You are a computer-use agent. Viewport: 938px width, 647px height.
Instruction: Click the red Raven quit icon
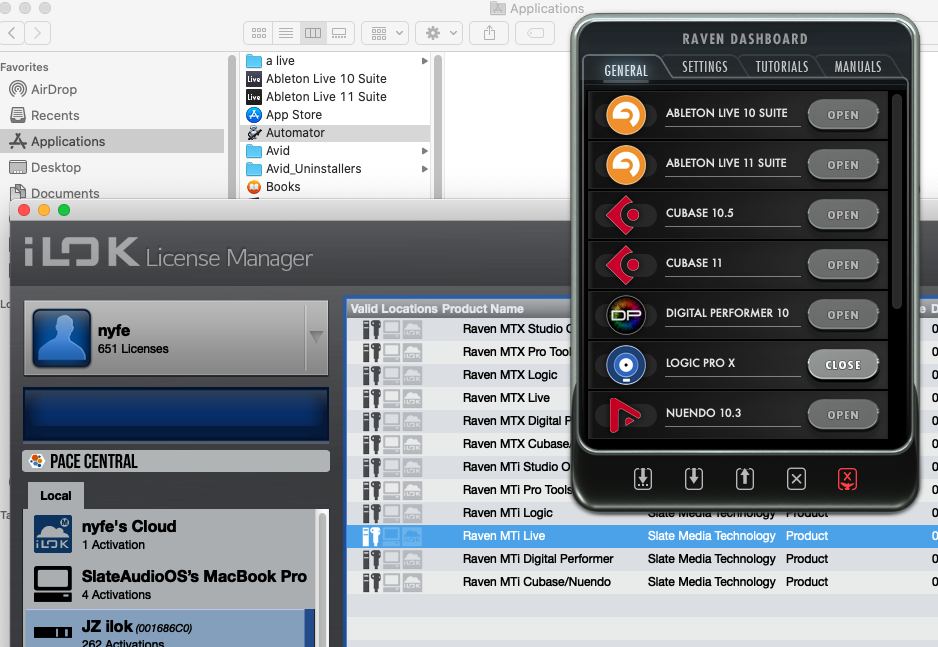847,479
